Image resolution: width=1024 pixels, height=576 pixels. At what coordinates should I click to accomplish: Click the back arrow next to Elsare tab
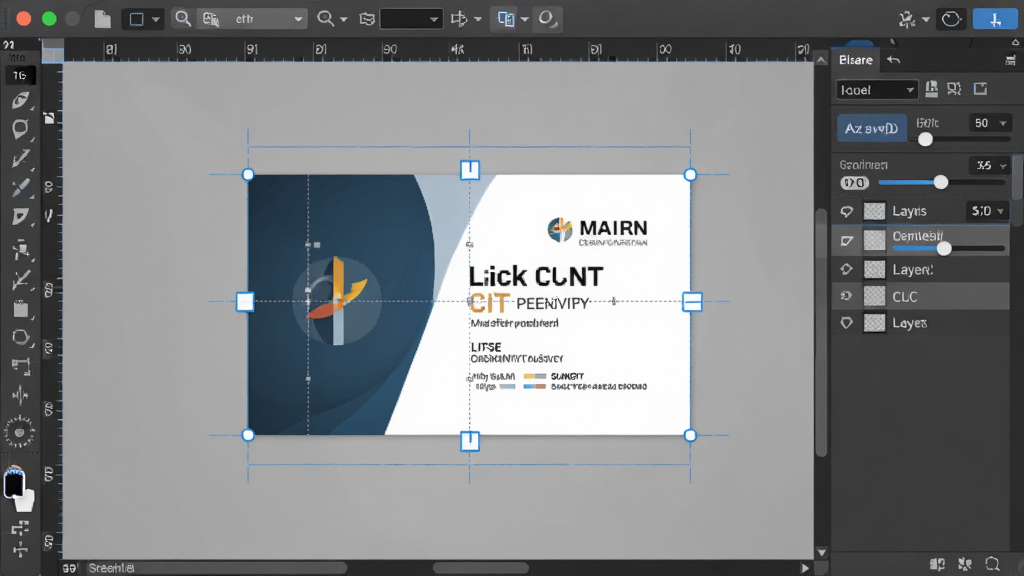(893, 60)
